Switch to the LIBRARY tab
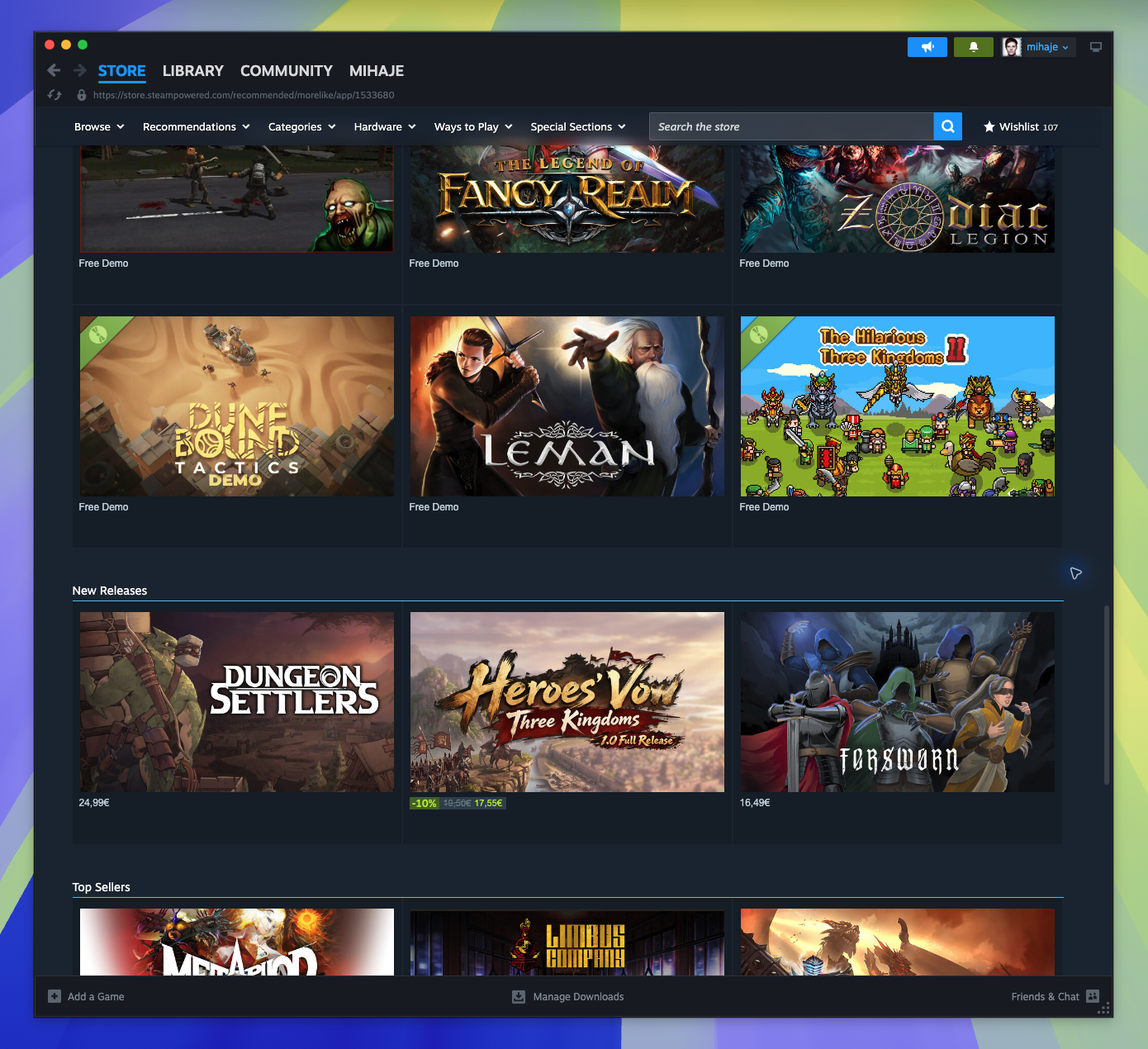The height and width of the screenshot is (1049, 1148). click(x=193, y=71)
